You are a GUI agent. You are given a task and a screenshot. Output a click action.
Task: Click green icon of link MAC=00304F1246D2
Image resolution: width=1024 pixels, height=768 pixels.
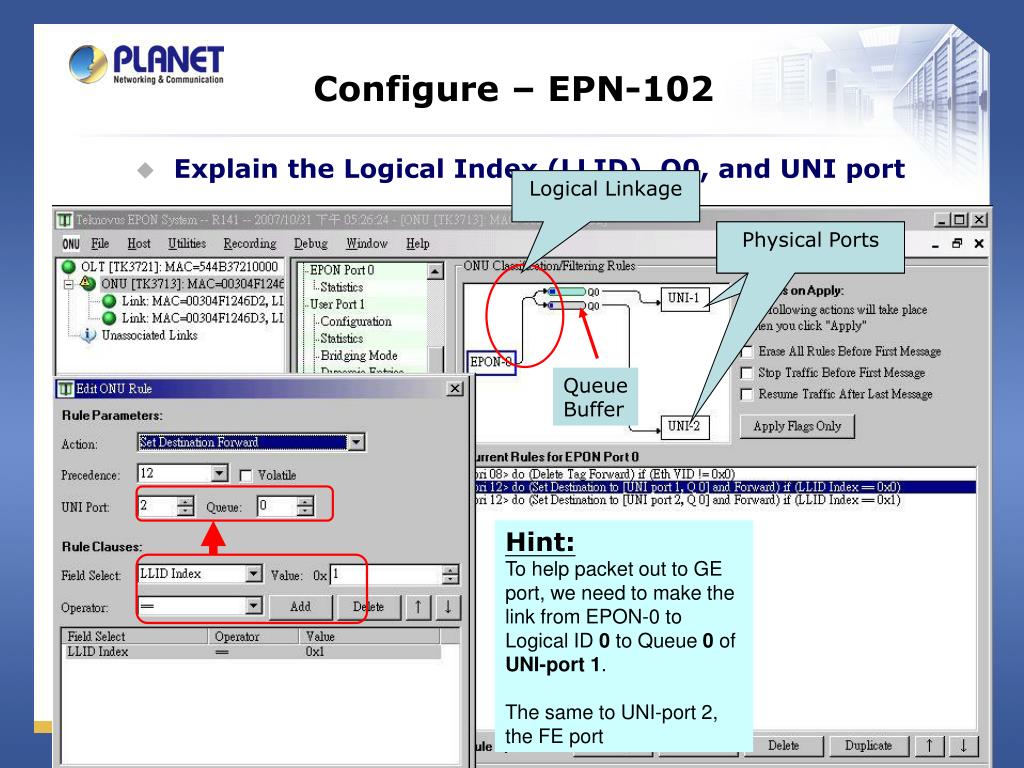point(109,301)
